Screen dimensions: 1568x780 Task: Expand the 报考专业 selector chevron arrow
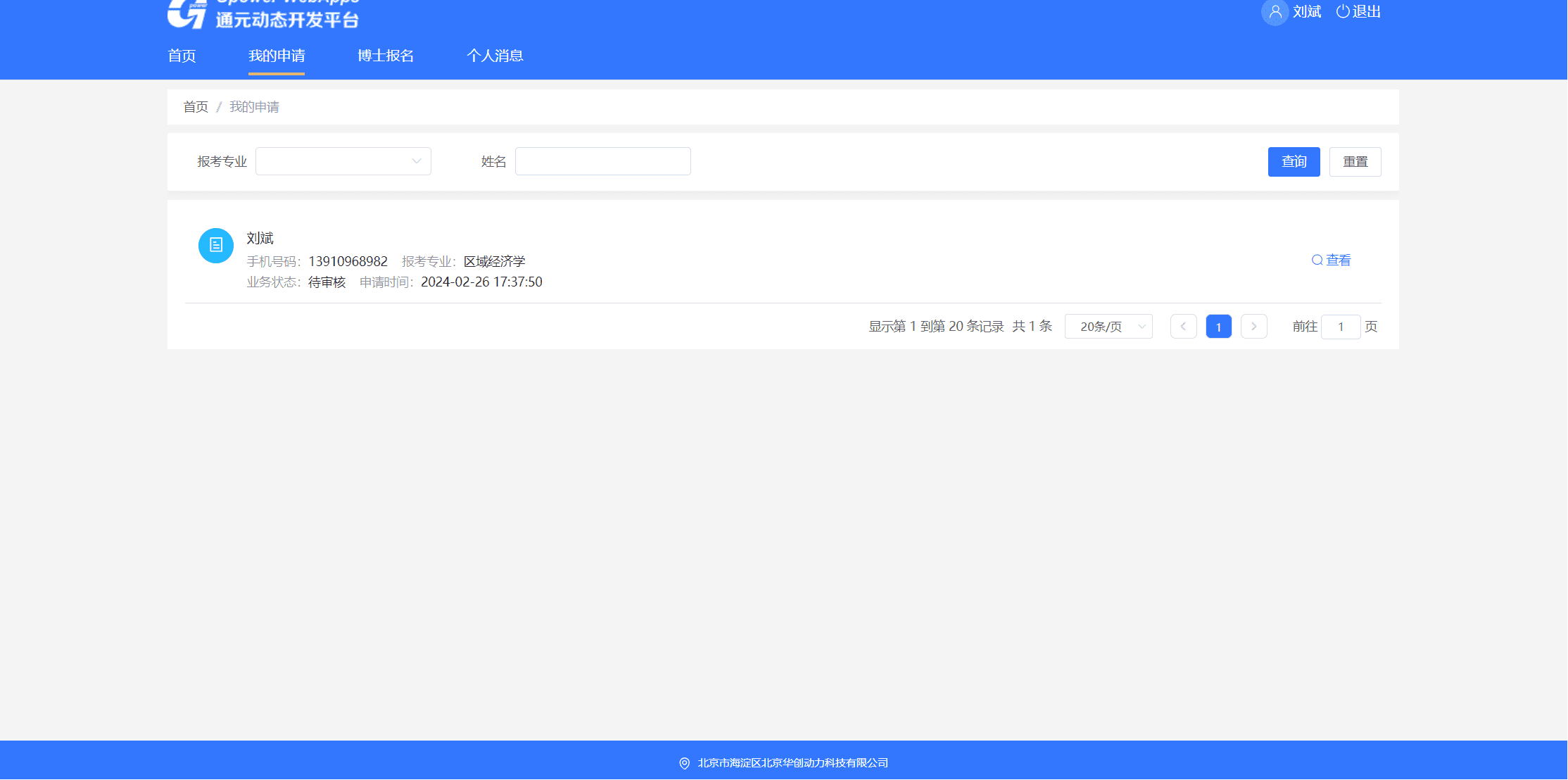click(x=416, y=161)
